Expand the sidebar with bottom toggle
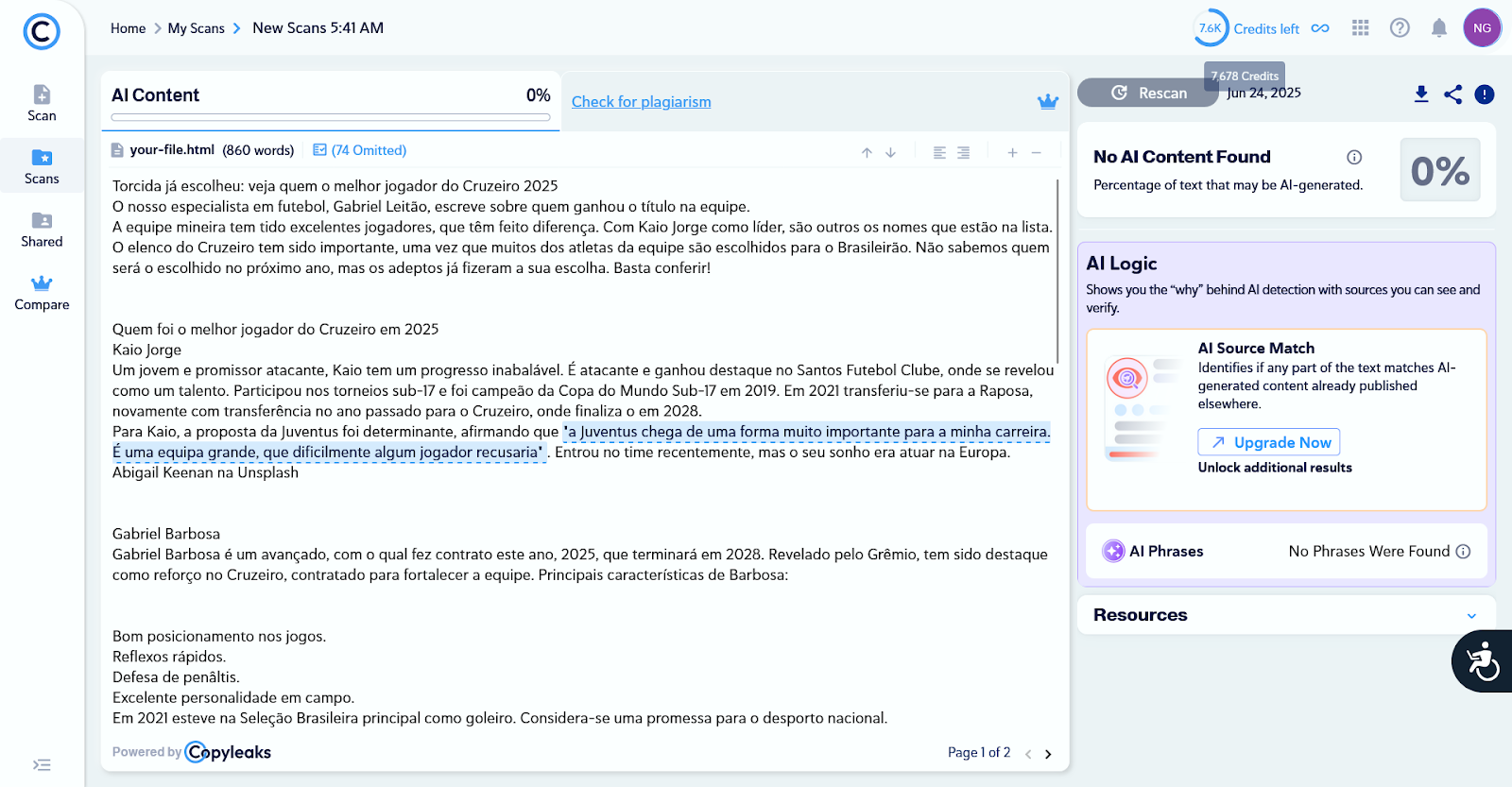The height and width of the screenshot is (787, 1512). tap(42, 765)
